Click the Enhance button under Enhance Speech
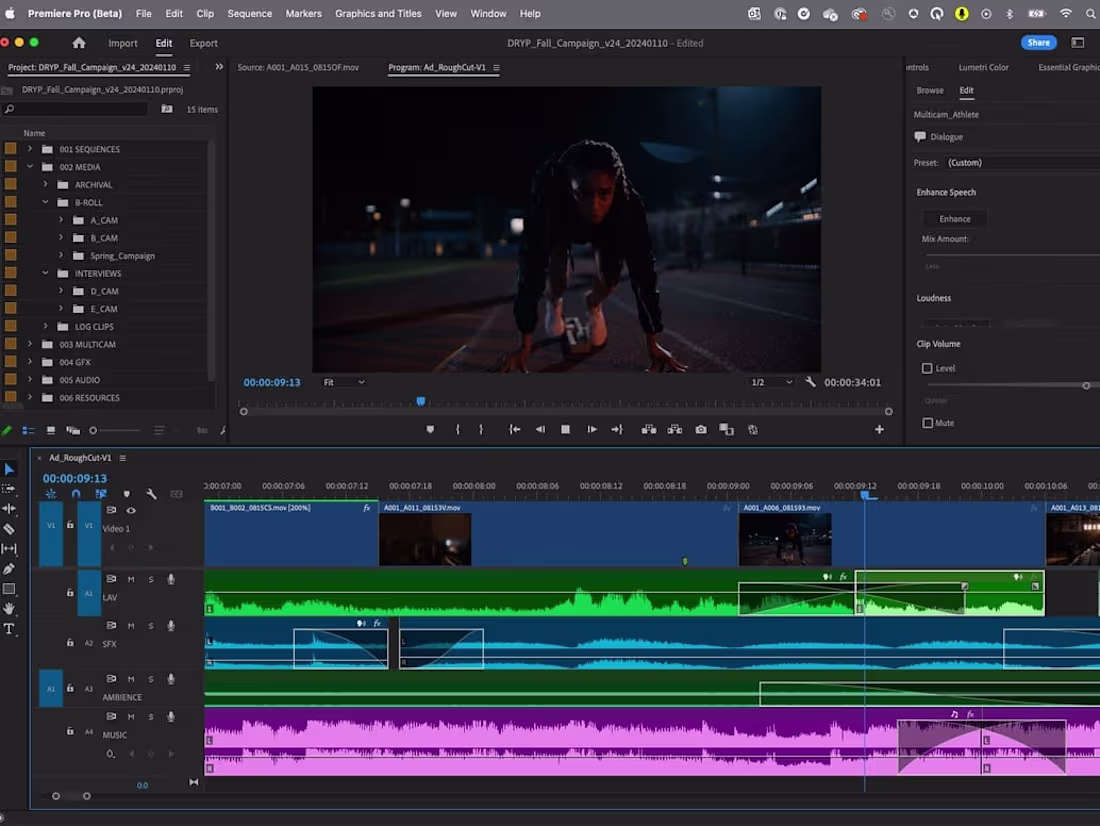This screenshot has height=826, width=1100. tap(953, 218)
